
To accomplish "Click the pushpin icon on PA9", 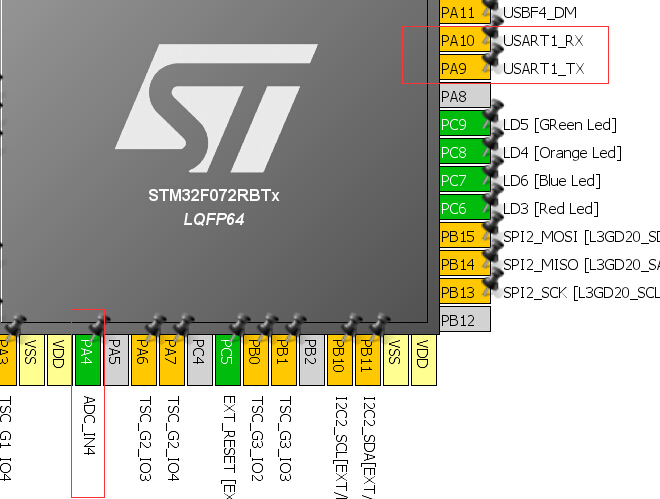I will [491, 59].
